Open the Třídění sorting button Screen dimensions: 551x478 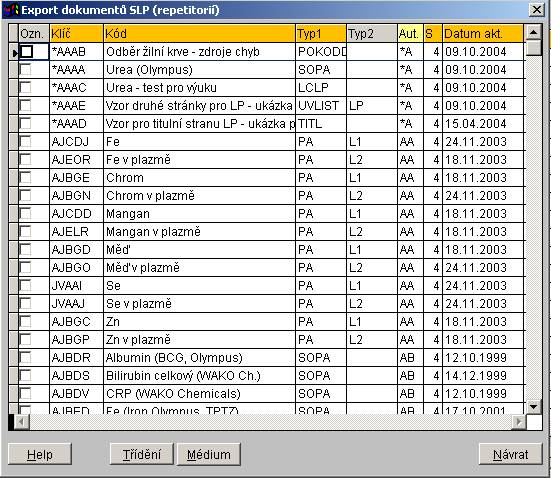click(142, 454)
